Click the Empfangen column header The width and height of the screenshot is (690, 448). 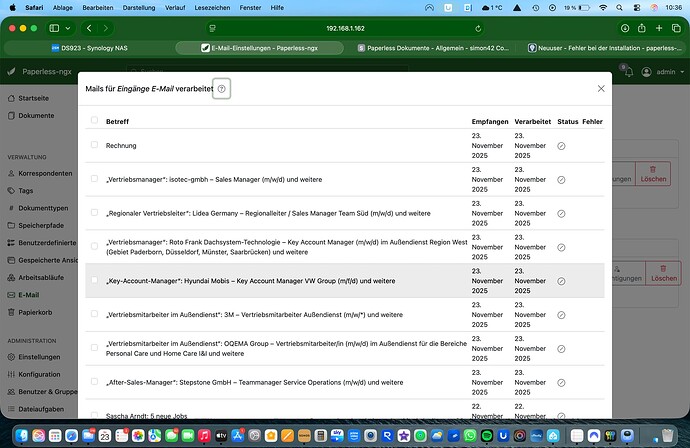(x=490, y=121)
